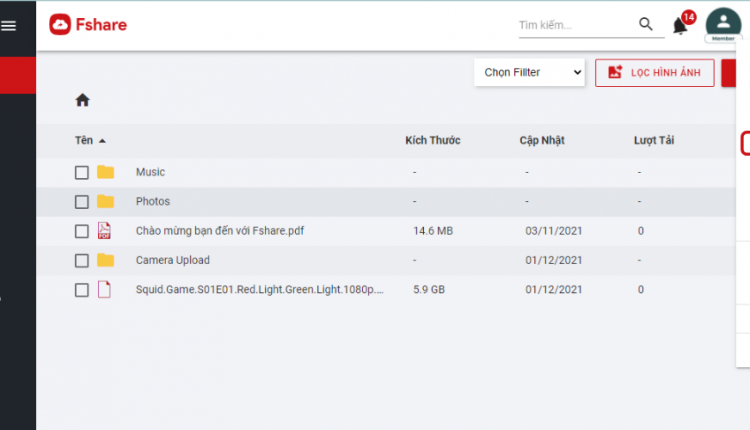This screenshot has width=750, height=430.
Task: Click the Squid.Game file icon
Action: pos(104,289)
